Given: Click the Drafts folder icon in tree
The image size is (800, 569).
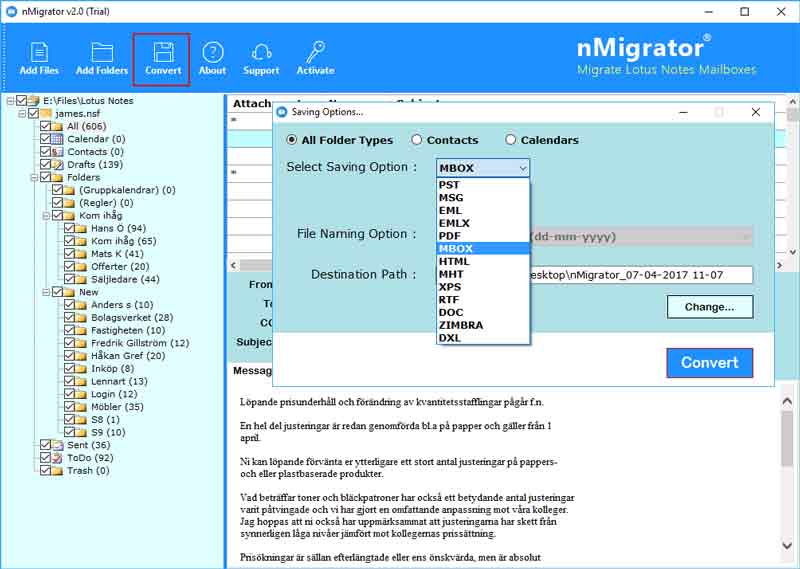Looking at the screenshot, I should click(57, 164).
